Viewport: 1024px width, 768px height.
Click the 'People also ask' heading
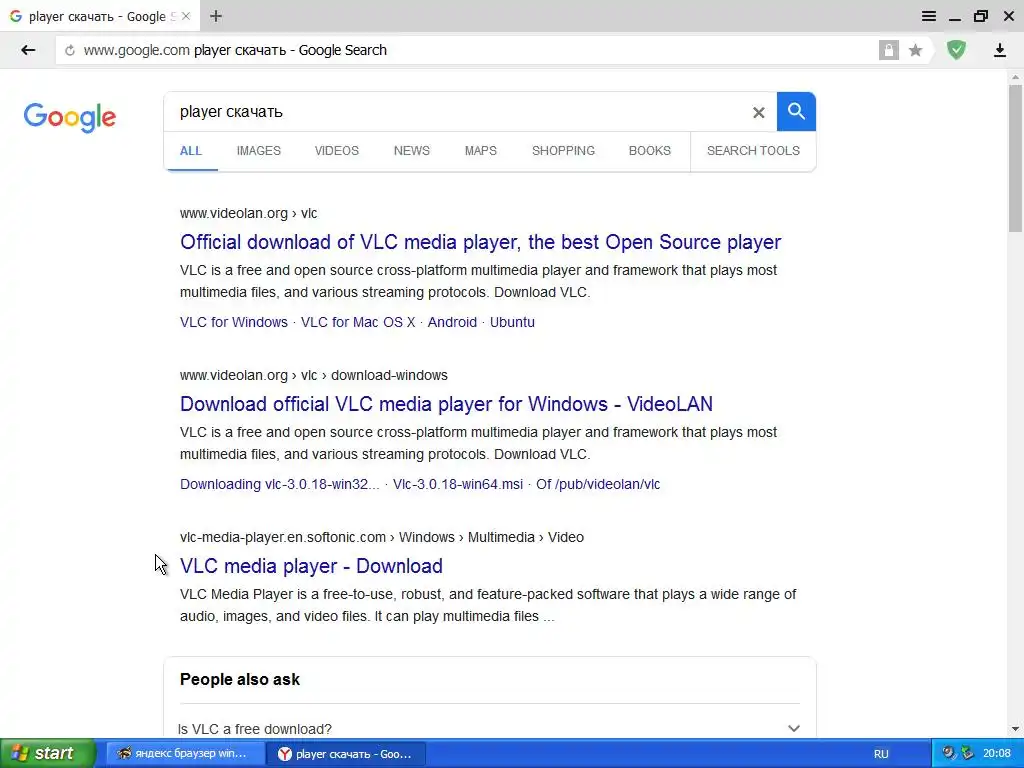240,680
